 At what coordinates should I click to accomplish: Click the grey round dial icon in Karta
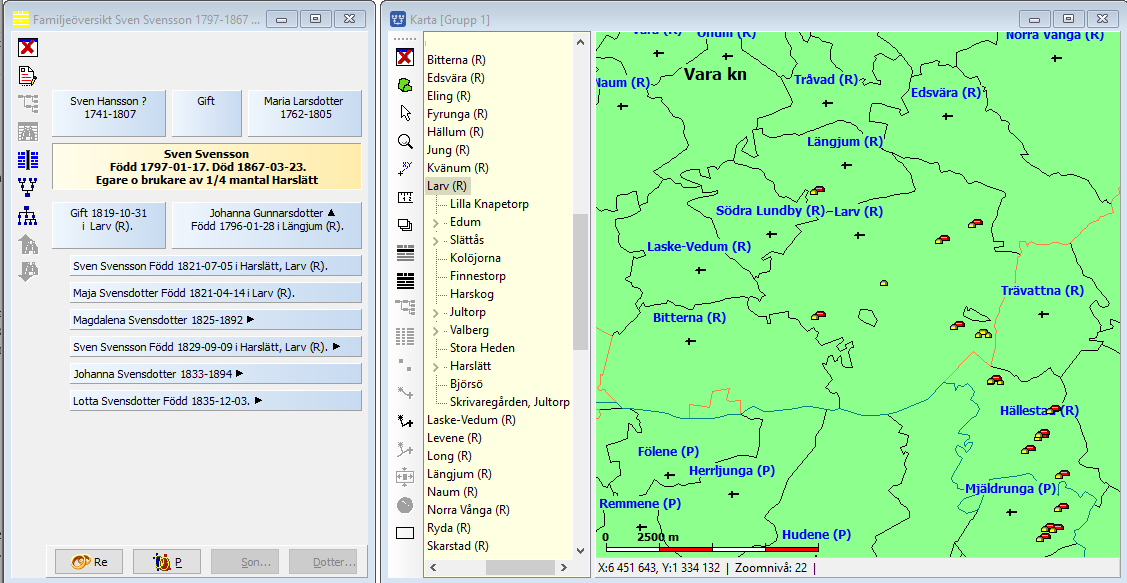(x=405, y=505)
